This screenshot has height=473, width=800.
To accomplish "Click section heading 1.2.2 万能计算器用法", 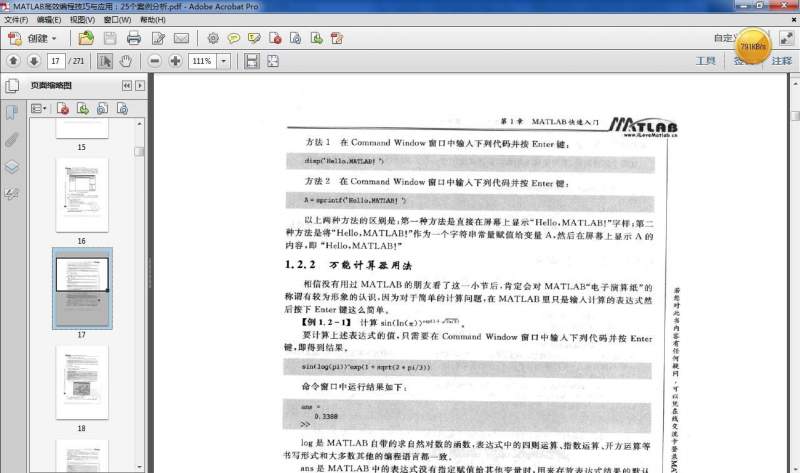I will coord(348,265).
